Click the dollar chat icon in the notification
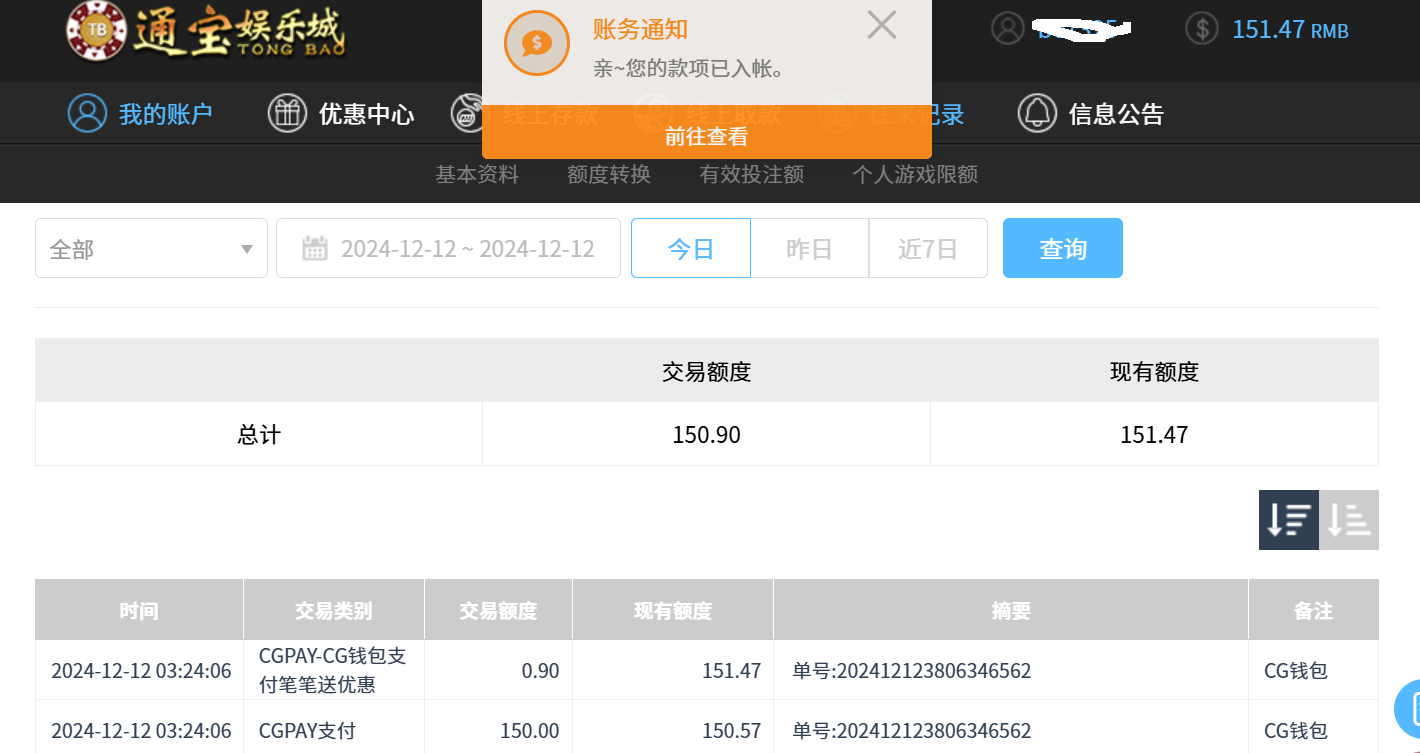 (536, 43)
